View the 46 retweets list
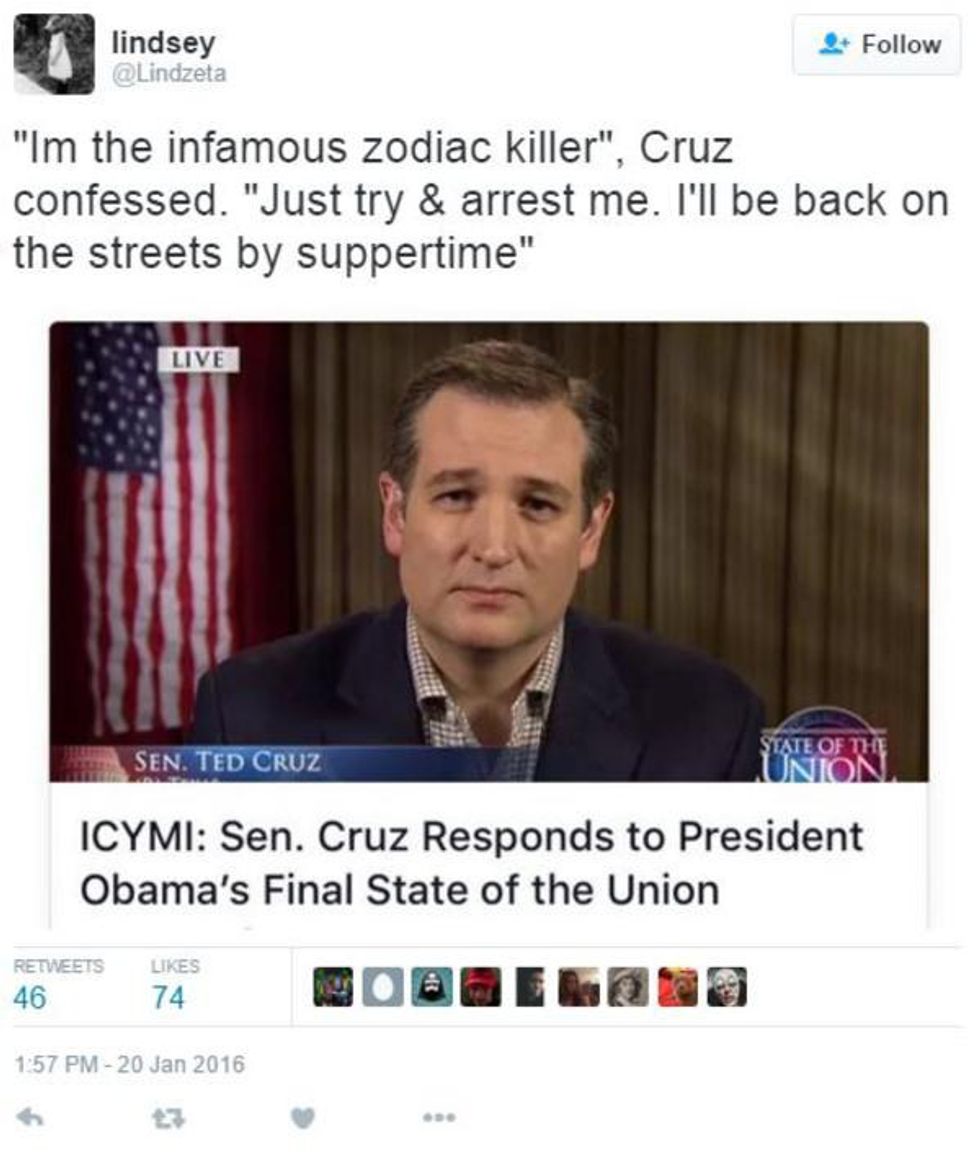Image resolution: width=980 pixels, height=1153 pixels. (x=30, y=997)
